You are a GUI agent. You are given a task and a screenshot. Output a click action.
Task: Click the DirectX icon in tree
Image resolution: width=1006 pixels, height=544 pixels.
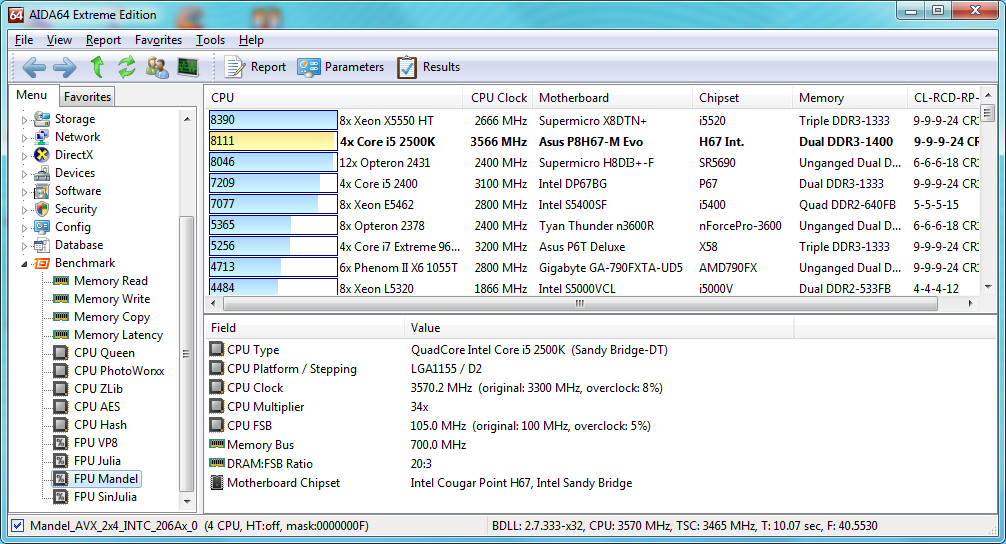tap(42, 155)
